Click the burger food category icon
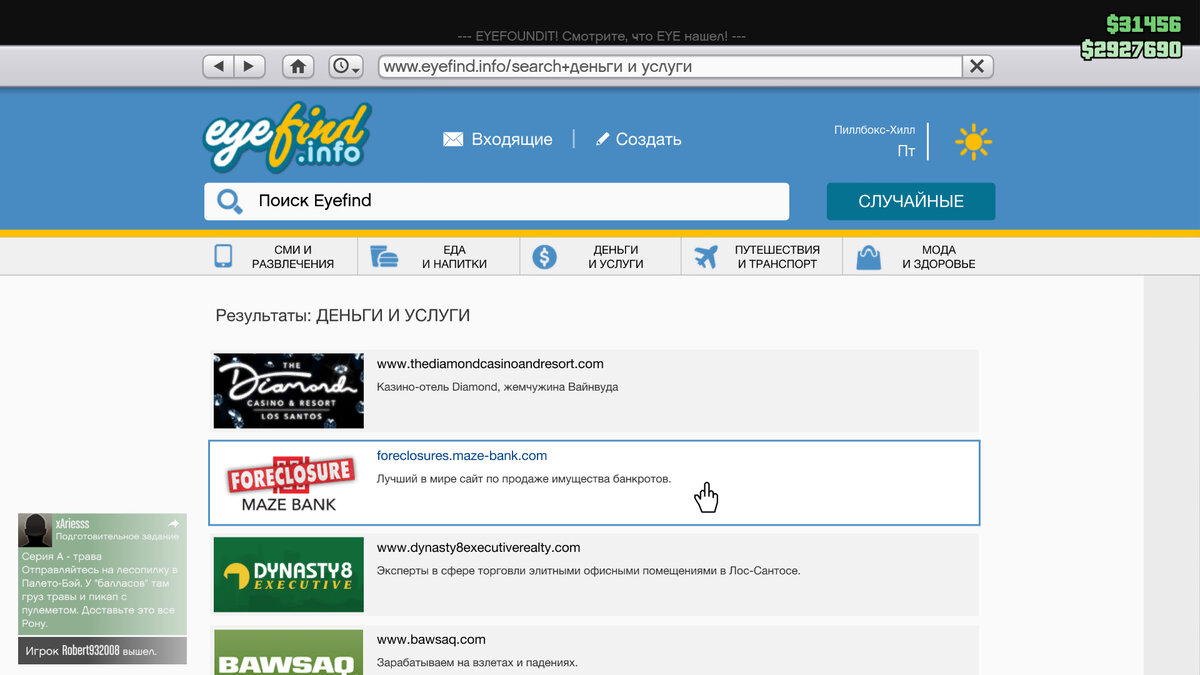This screenshot has width=1200, height=675. pyautogui.click(x=384, y=257)
